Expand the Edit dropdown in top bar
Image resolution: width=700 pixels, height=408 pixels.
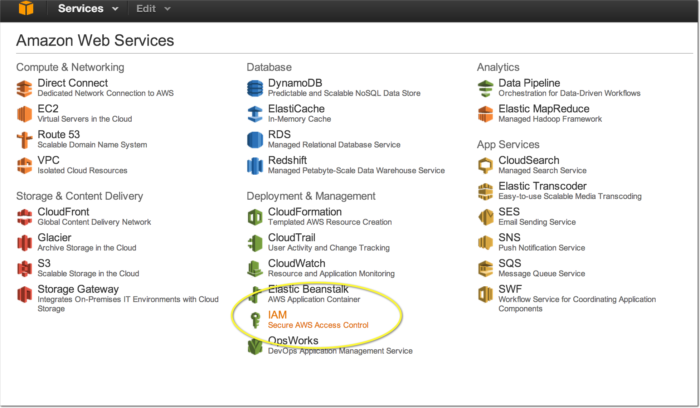point(153,9)
